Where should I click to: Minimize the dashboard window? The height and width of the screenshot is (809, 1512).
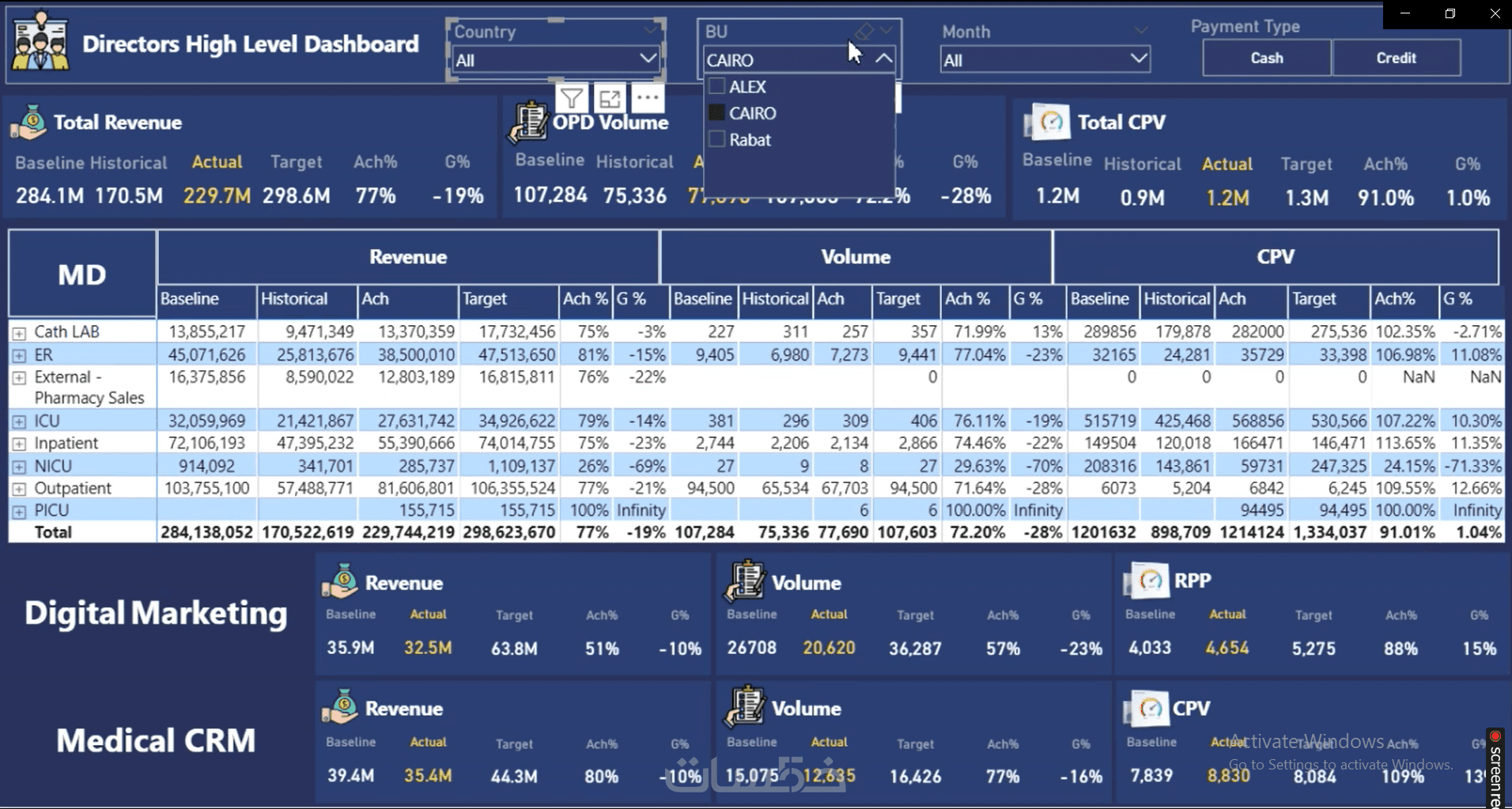1405,13
